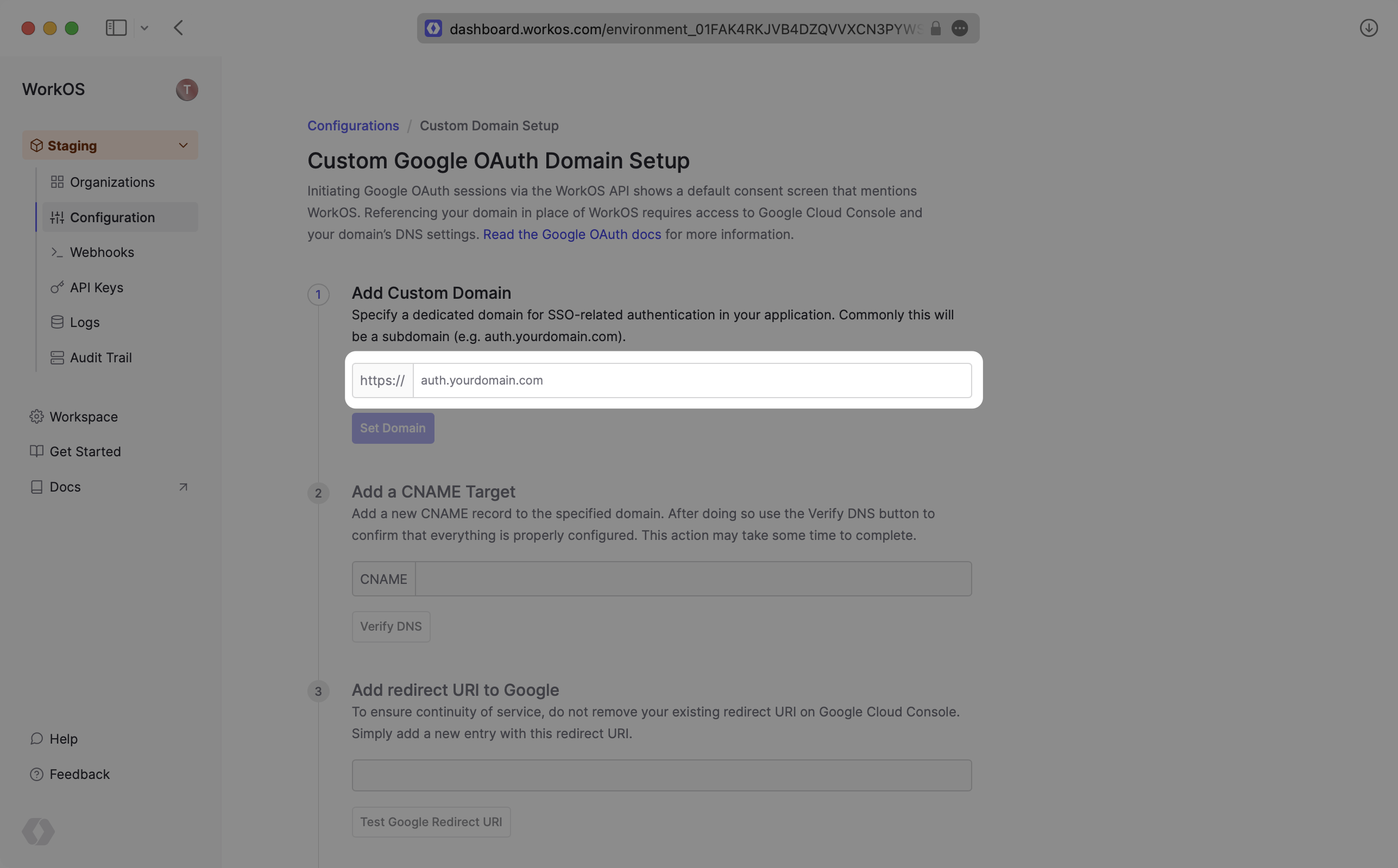Click the Audit Trail icon

[57, 357]
